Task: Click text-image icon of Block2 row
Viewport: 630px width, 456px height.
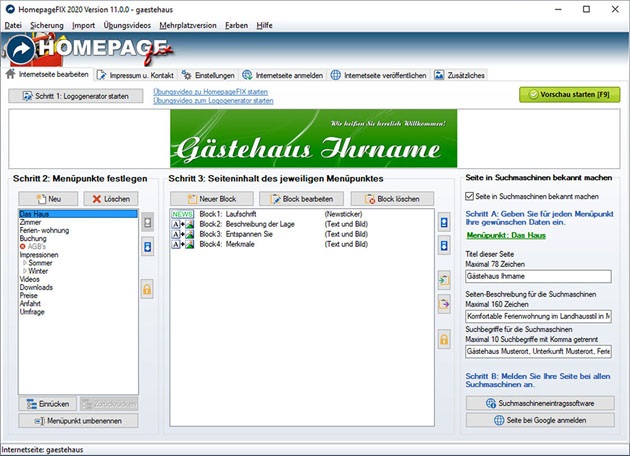Action: (183, 224)
